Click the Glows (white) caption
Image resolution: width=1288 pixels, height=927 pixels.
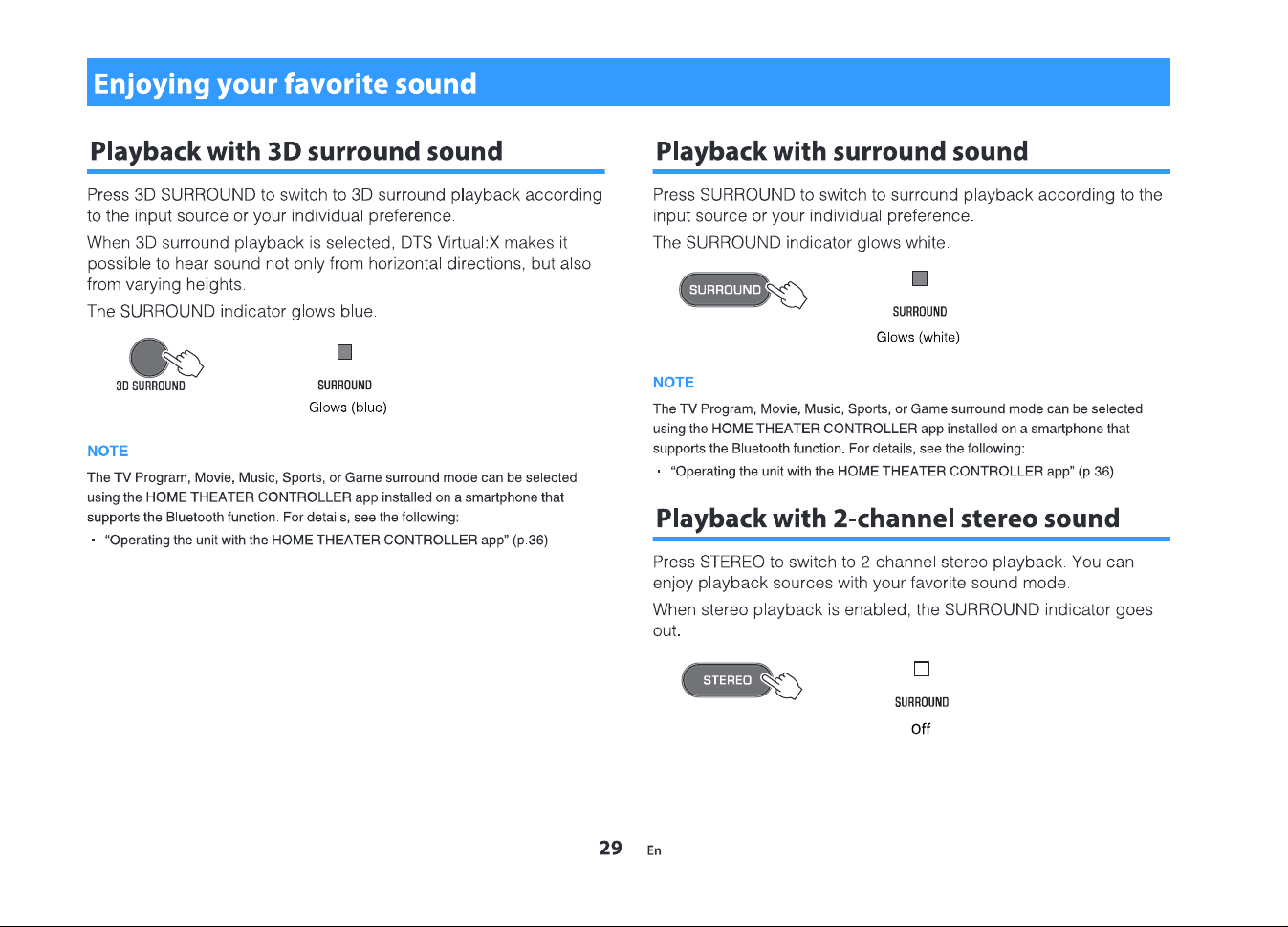coord(918,337)
